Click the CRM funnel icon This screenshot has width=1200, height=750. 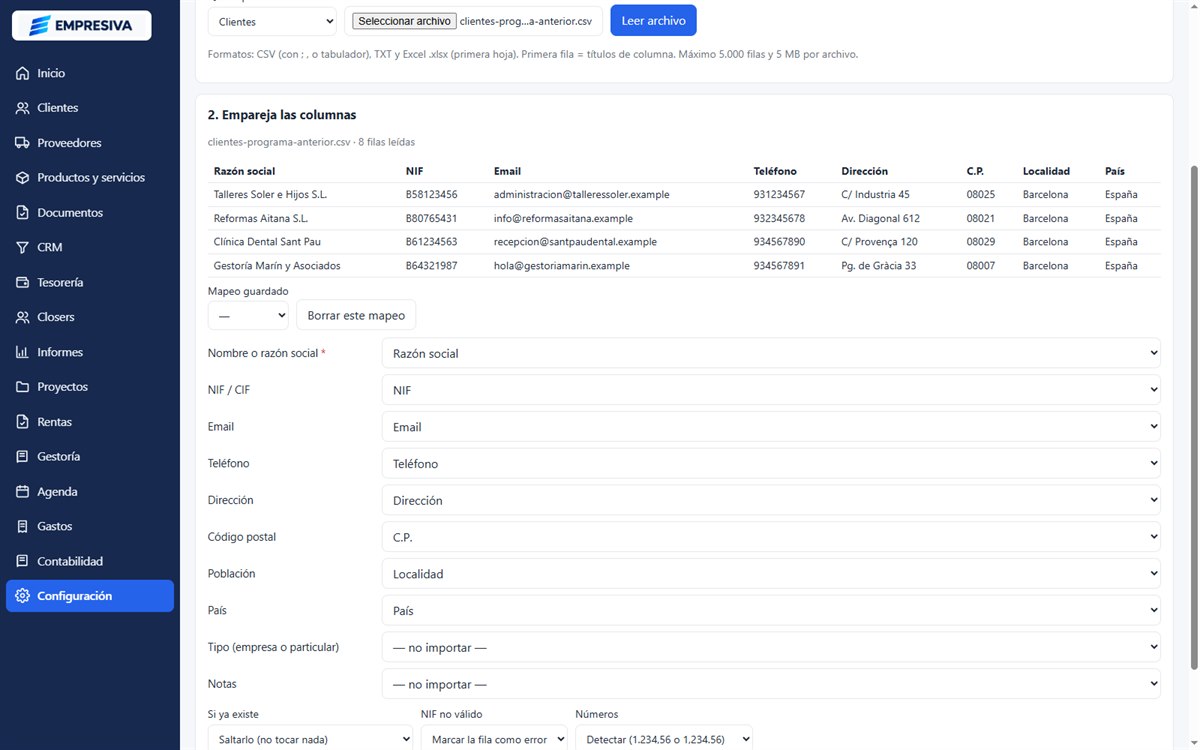[22, 247]
